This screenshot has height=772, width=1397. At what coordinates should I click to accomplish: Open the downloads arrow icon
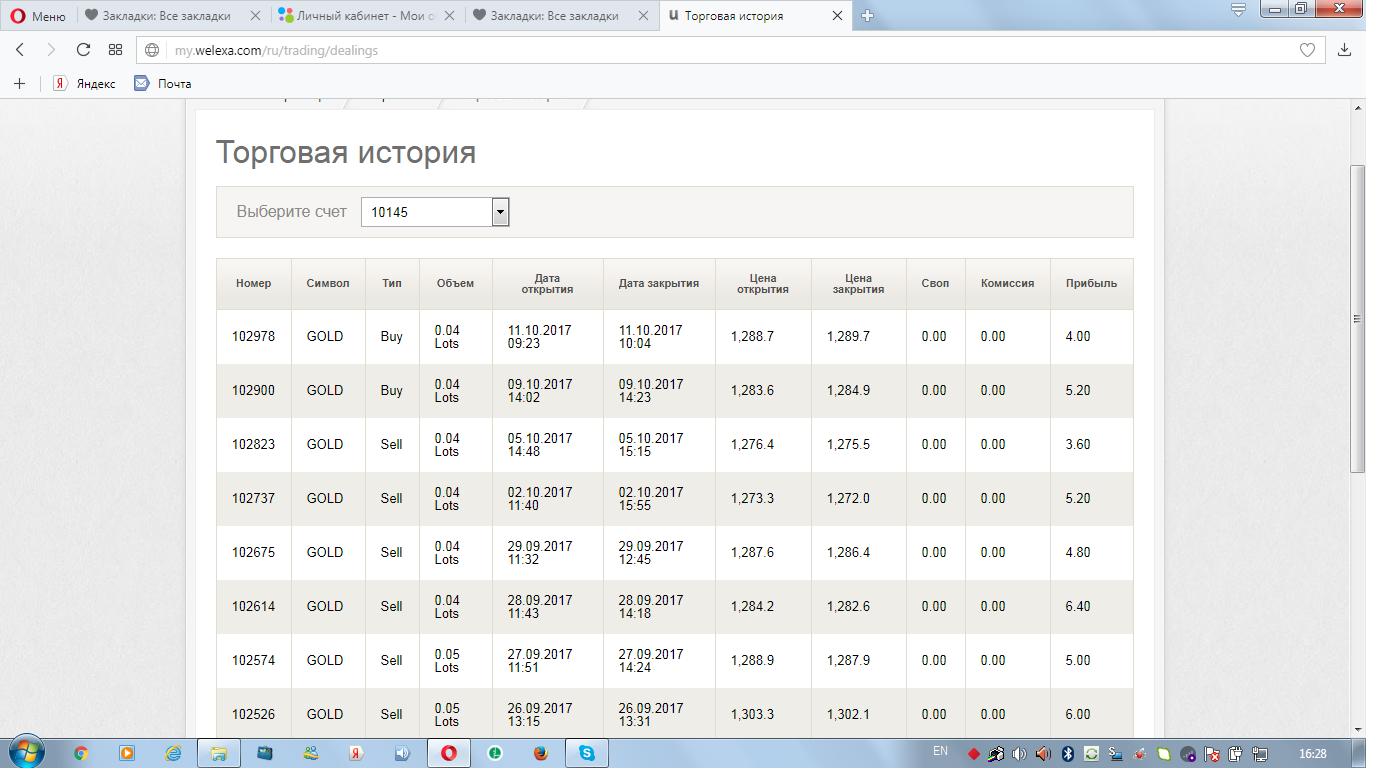1344,50
